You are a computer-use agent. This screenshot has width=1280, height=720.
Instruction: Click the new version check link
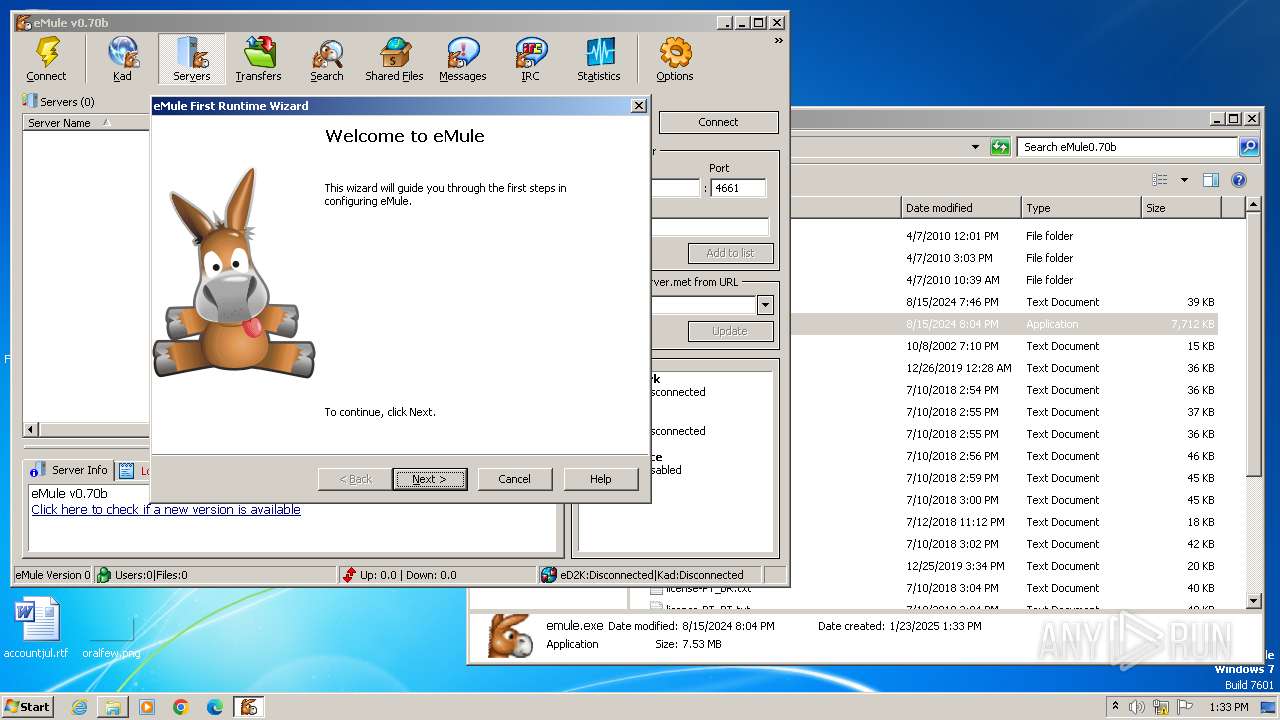166,509
